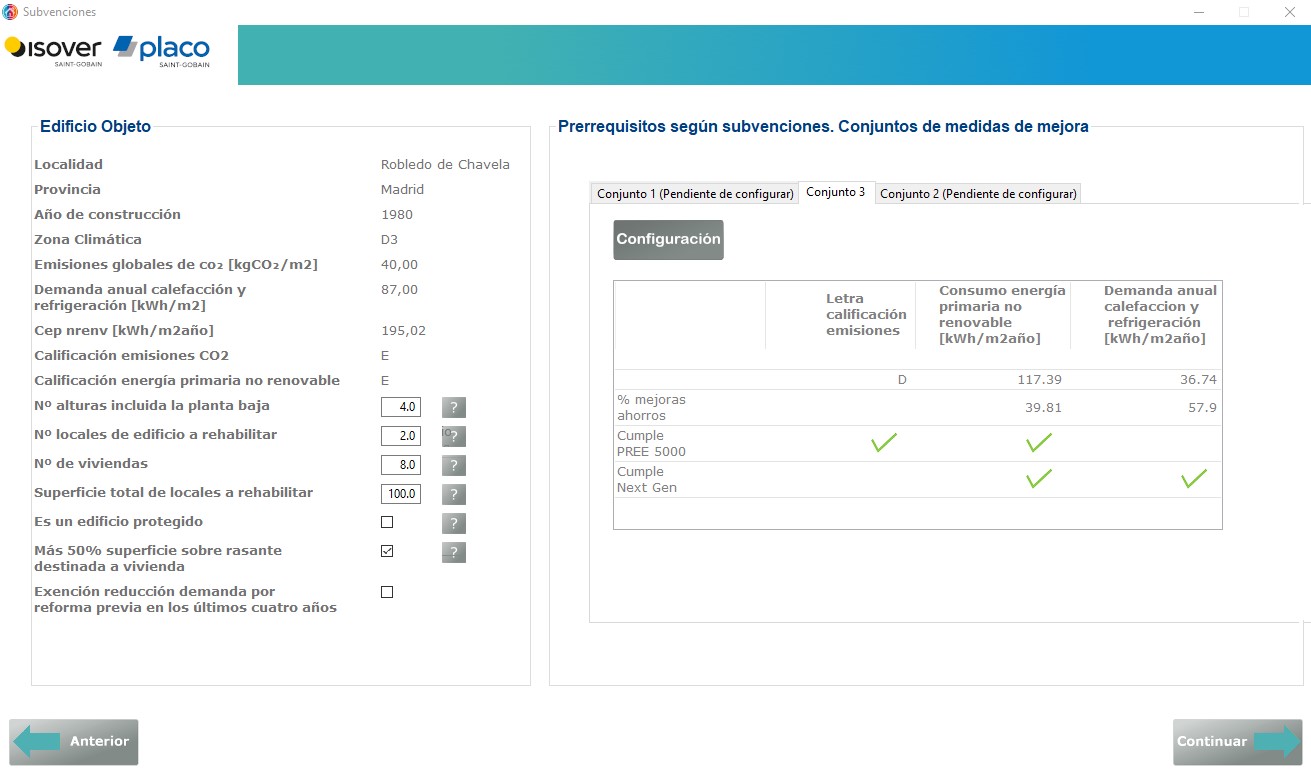The image size is (1311, 773).
Task: Click help icon for Nº alturas field
Action: [454, 408]
